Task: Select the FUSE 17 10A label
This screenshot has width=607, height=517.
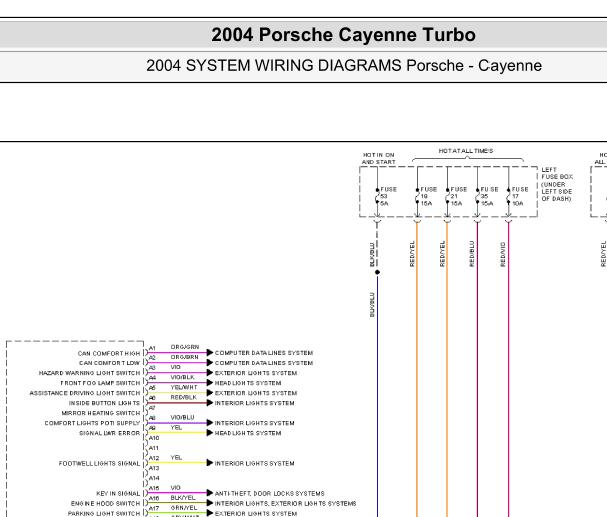Action: [520, 196]
